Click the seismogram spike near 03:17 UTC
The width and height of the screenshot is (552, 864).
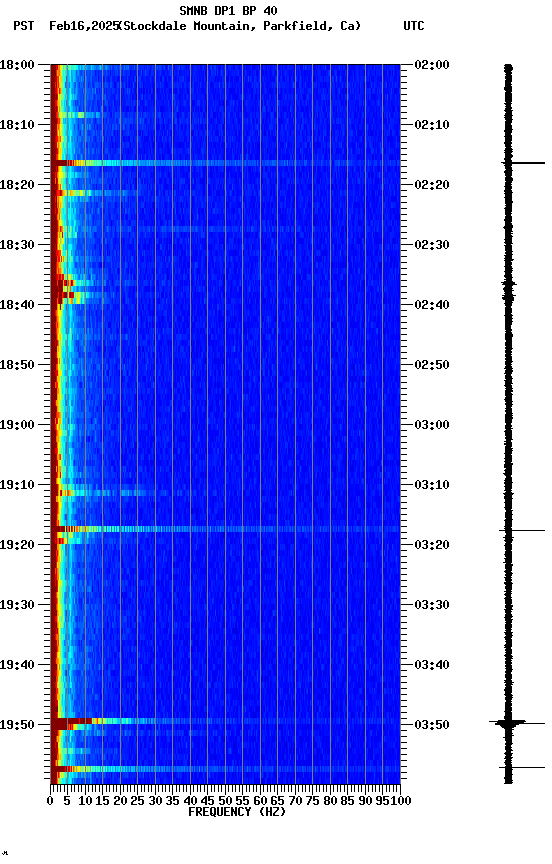(522, 531)
